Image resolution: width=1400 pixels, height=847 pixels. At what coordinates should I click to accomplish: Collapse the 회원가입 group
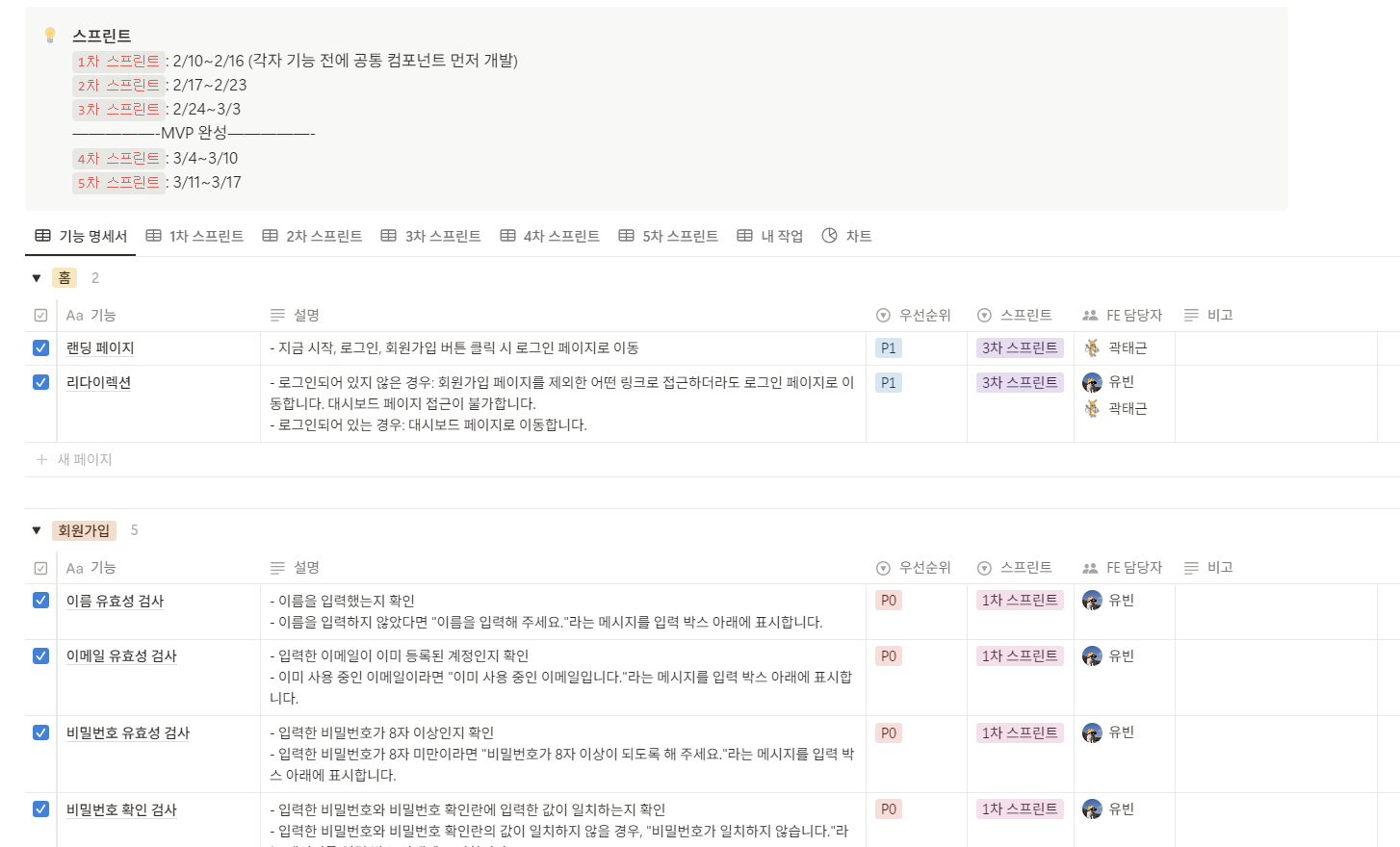tap(37, 530)
